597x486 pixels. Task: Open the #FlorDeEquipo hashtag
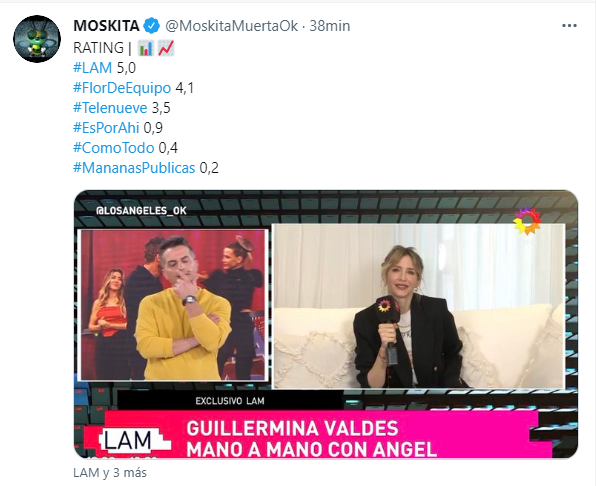click(x=122, y=88)
